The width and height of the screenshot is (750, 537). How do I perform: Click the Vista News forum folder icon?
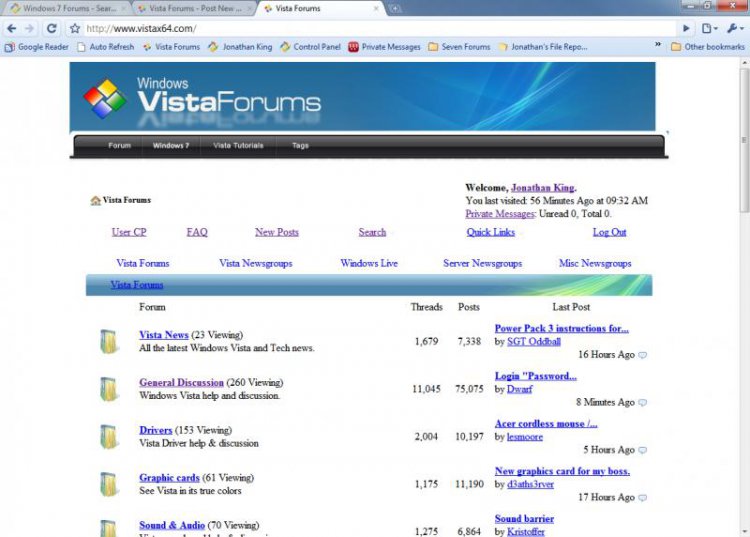[109, 341]
